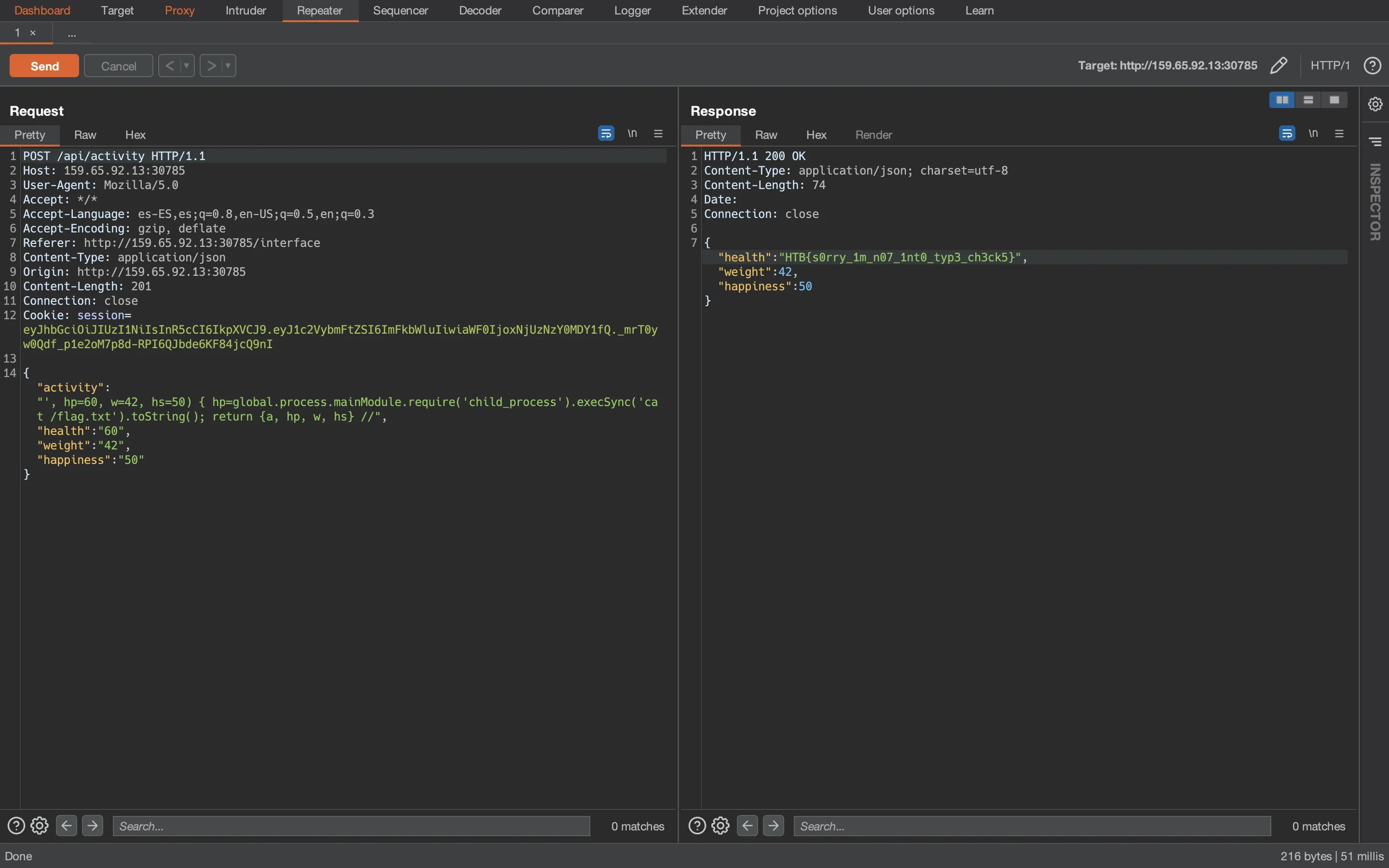Toggle non-printable characters in Response viewer
Viewport: 1389px width, 868px height.
[1313, 133]
